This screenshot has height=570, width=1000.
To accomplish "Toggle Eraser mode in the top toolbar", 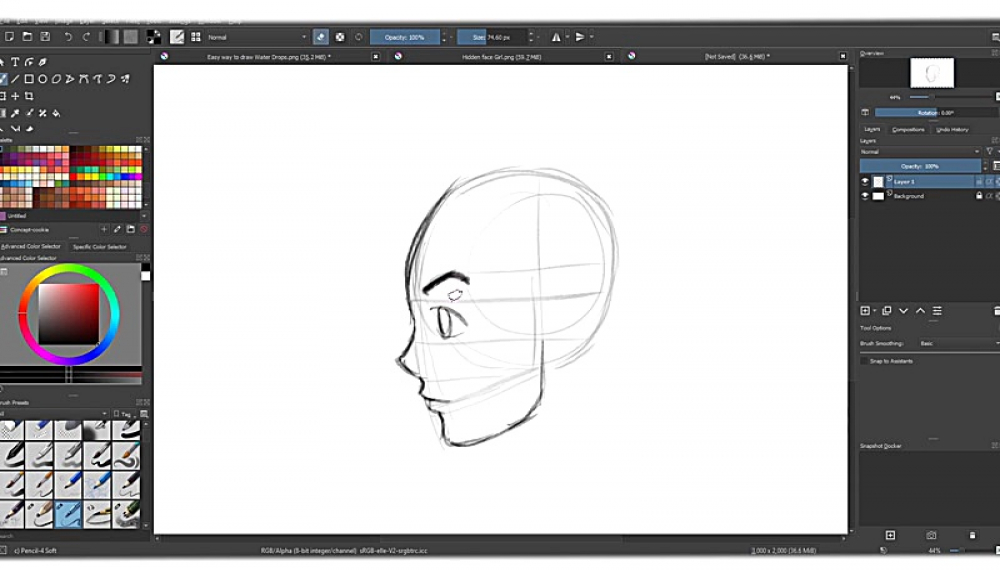I will click(x=321, y=37).
